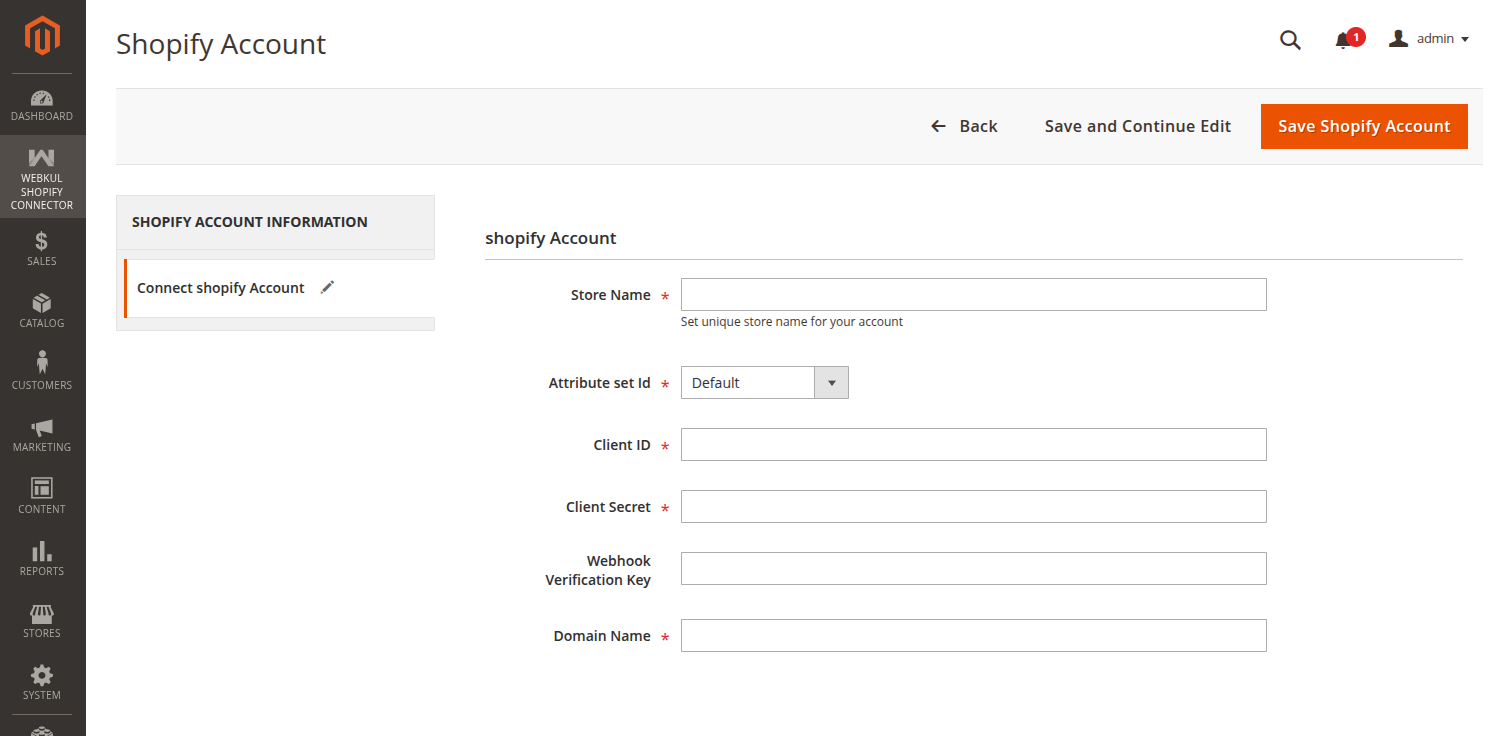Open Webkul Shopify Connector menu
Screen dimensions: 1511x736
pyautogui.click(x=42, y=179)
